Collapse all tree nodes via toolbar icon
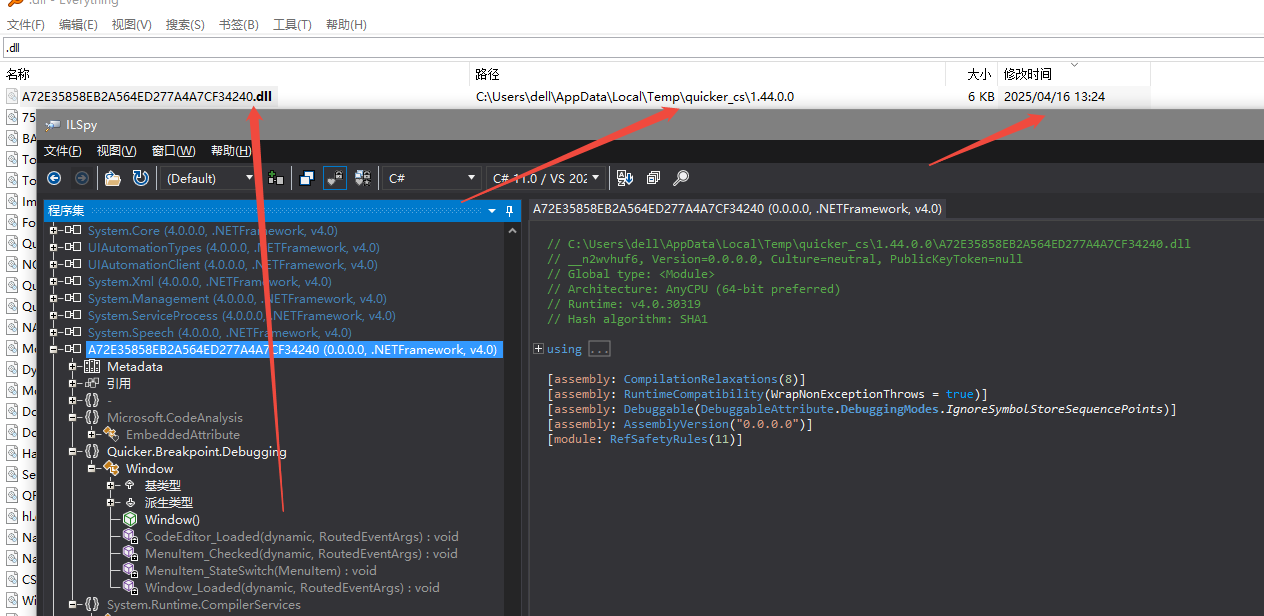This screenshot has width=1264, height=616. 653,178
